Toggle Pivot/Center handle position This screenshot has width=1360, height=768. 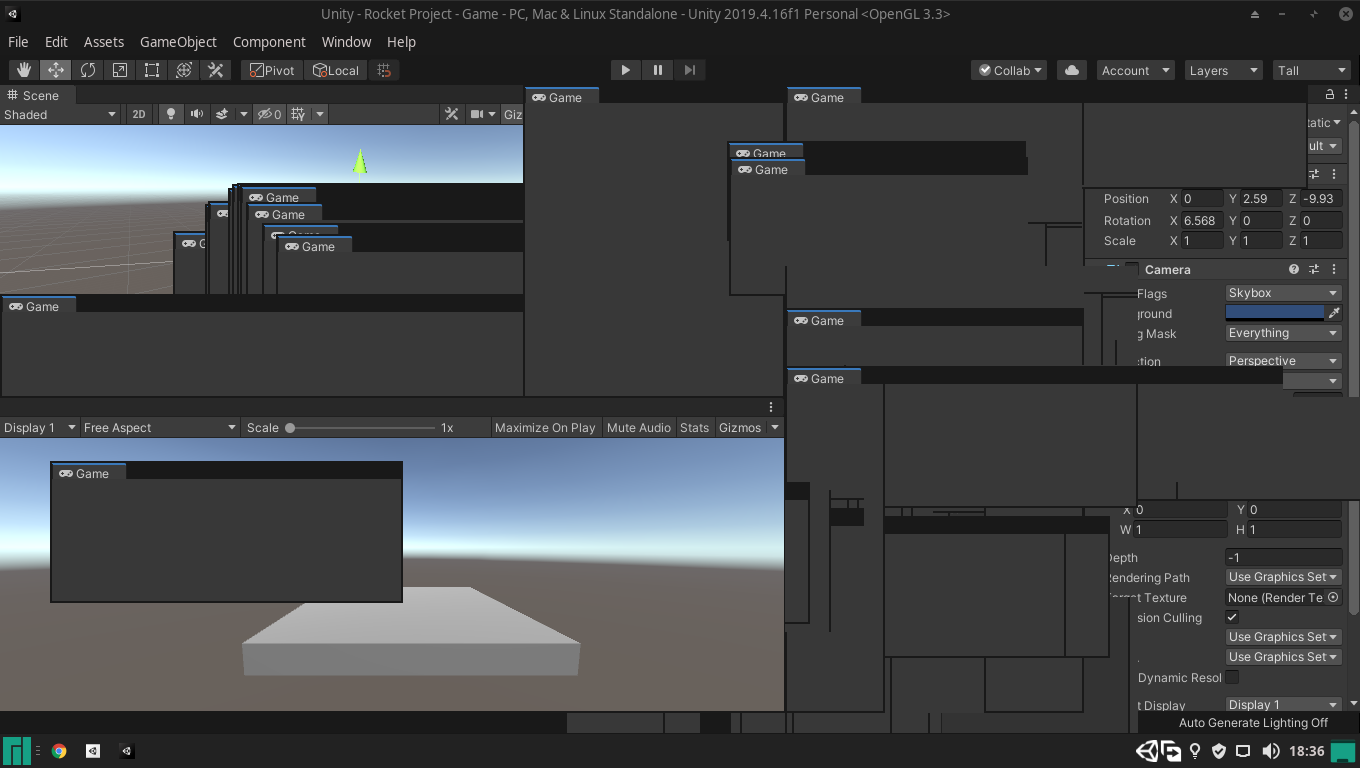click(272, 70)
